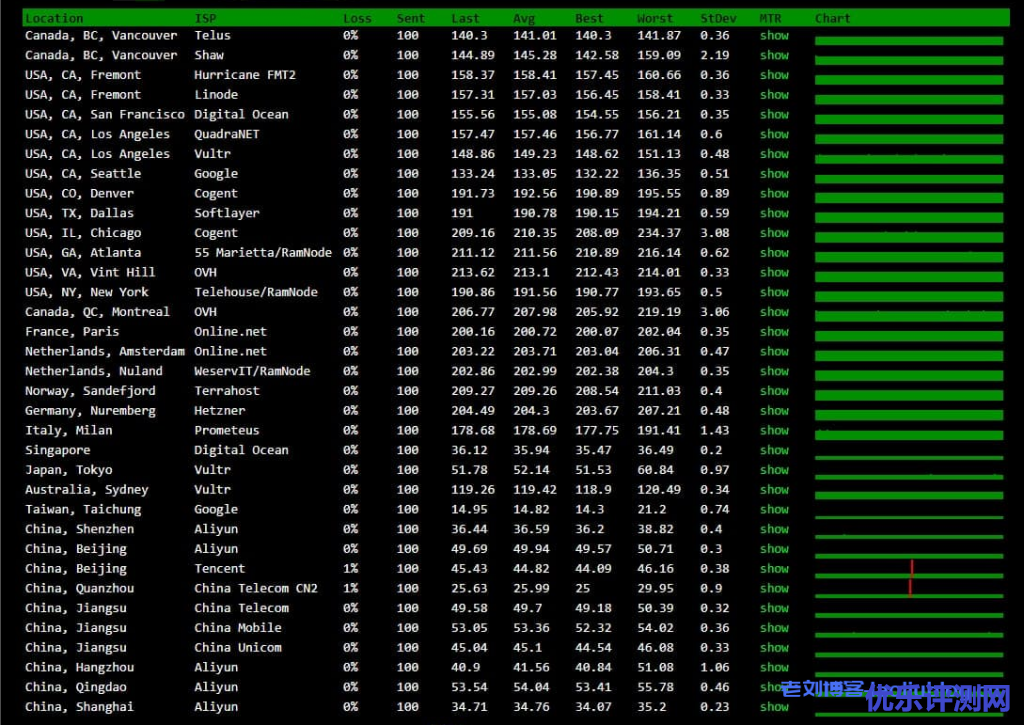Show MTR for Atlanta RamNode row

774,253
